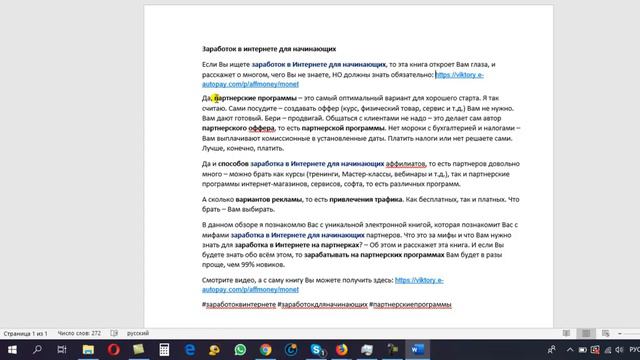
Task: Launch Firefox from the taskbar
Action: pyautogui.click(x=342, y=350)
